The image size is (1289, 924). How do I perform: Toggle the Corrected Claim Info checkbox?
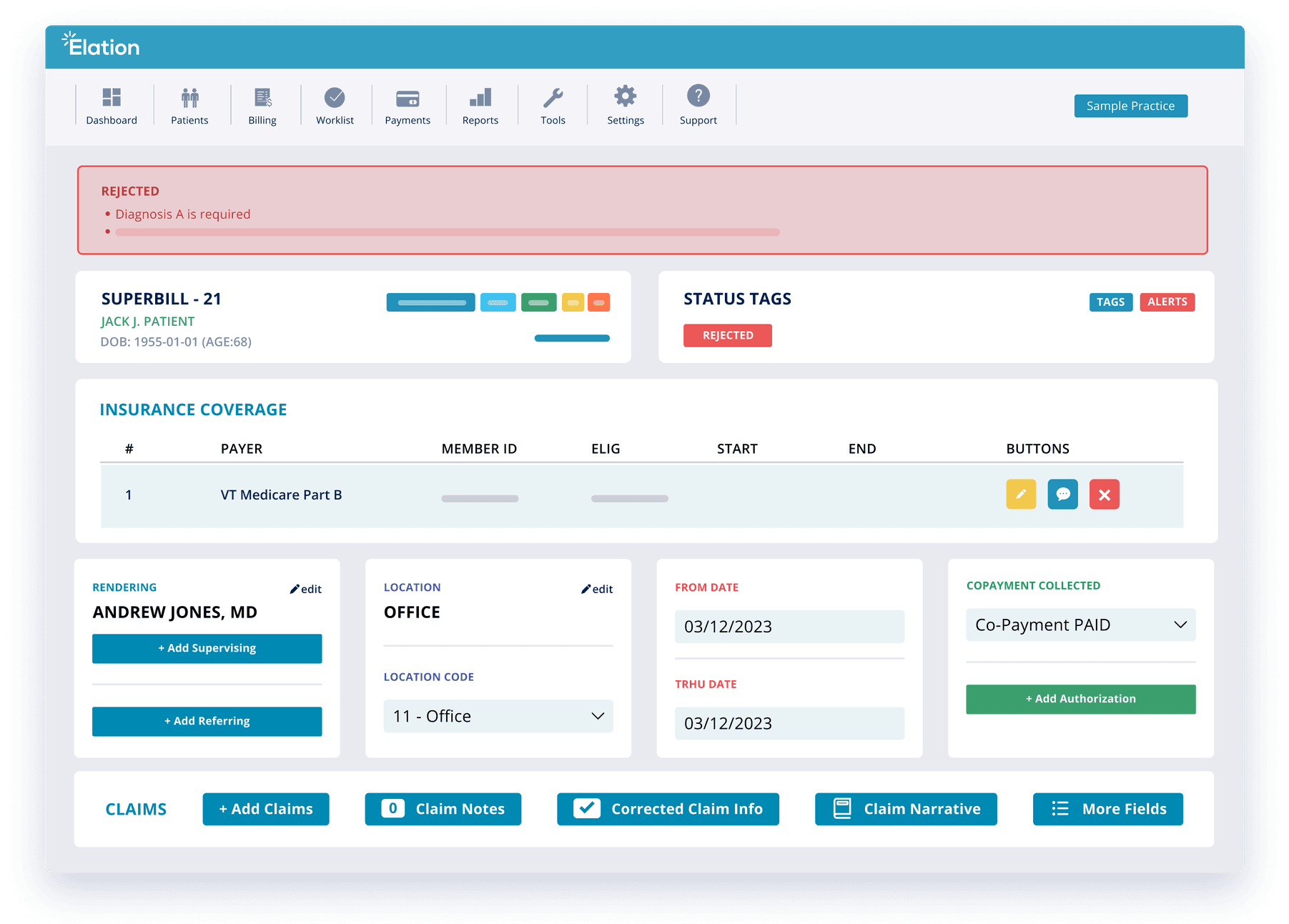[x=586, y=808]
